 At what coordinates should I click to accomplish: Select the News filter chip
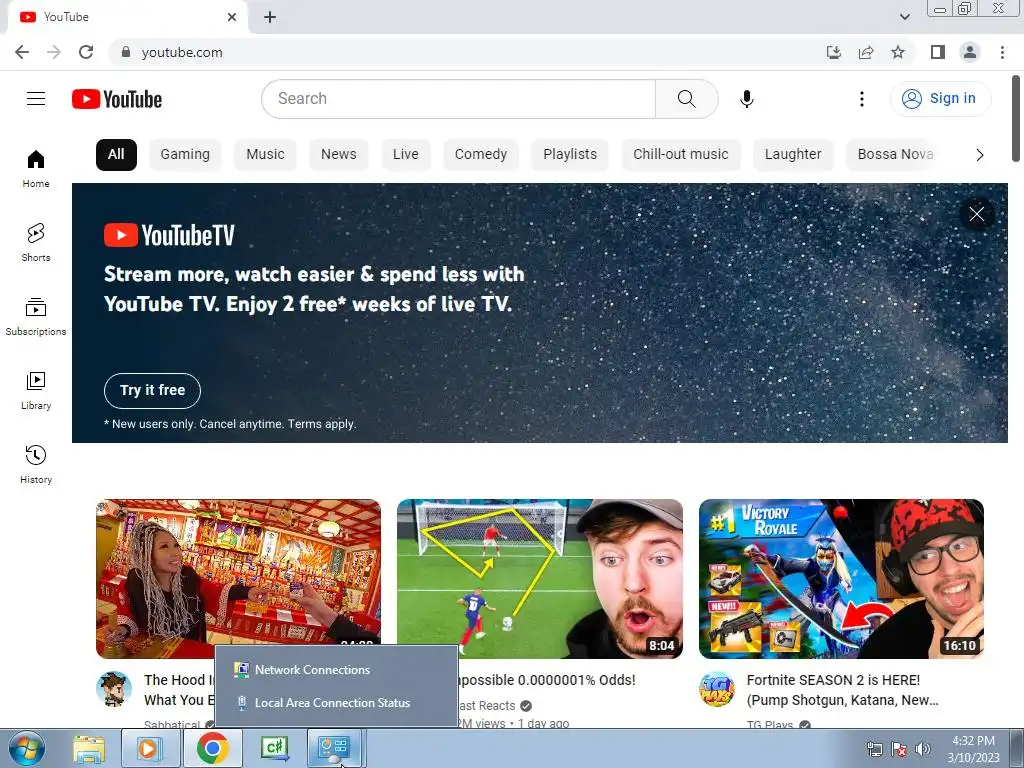pos(338,155)
